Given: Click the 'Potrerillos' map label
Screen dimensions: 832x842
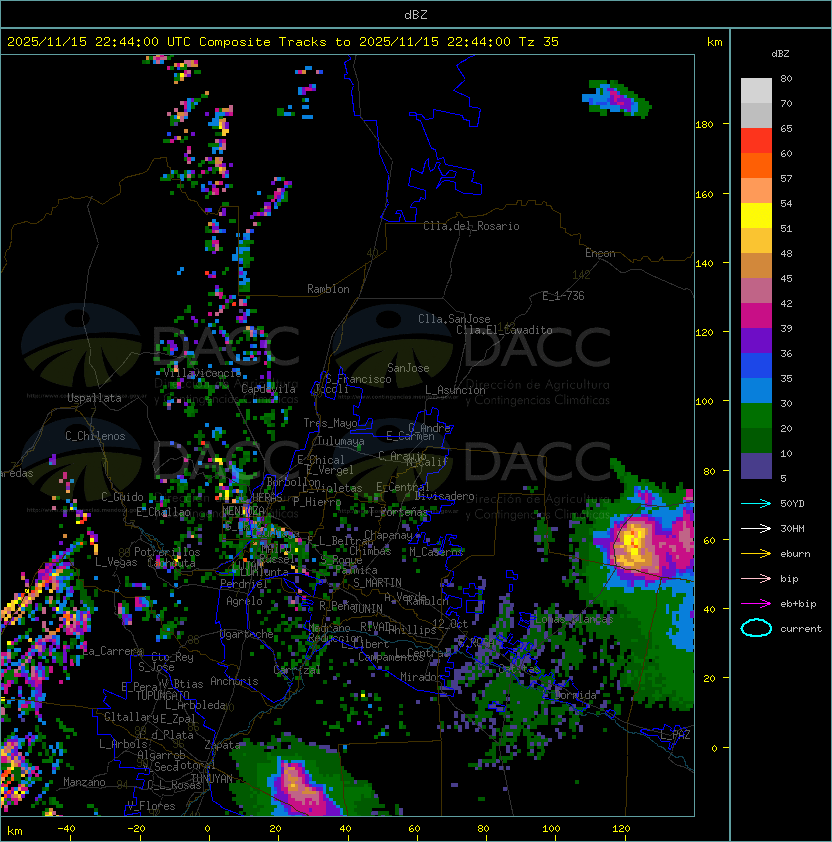Looking at the screenshot, I should 167,552.
